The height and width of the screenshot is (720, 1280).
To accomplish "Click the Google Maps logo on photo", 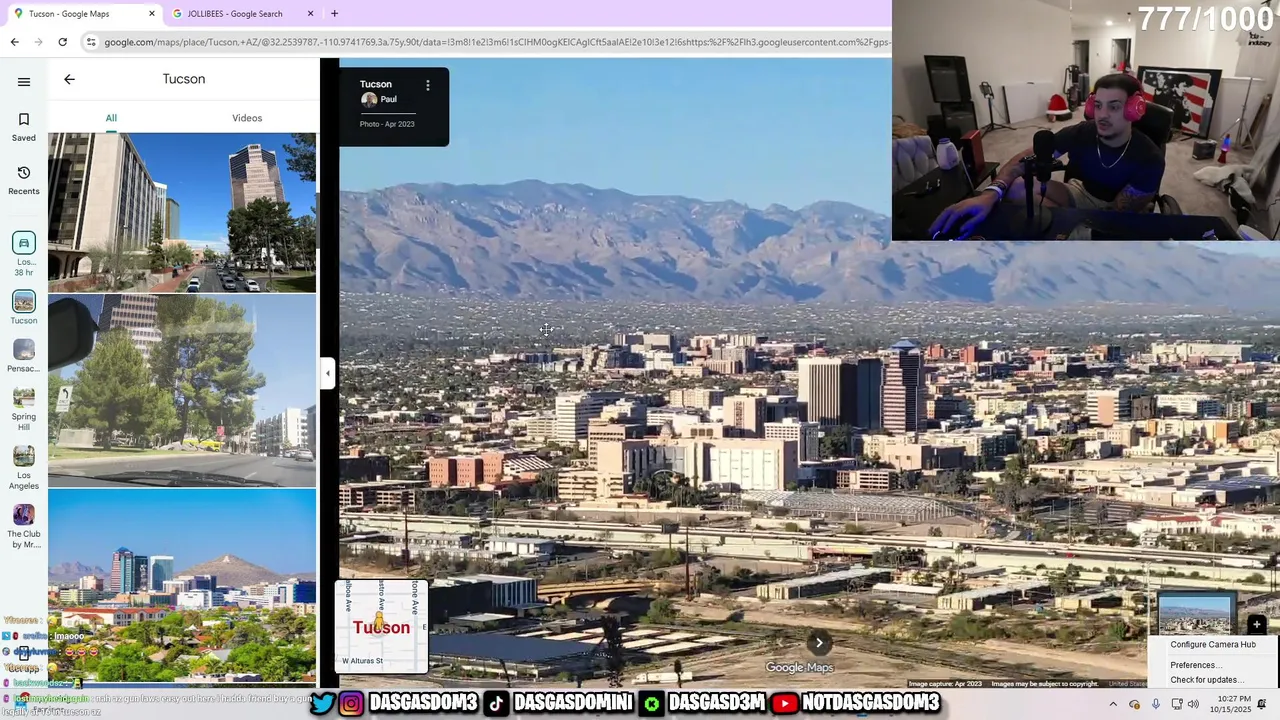I will [799, 667].
